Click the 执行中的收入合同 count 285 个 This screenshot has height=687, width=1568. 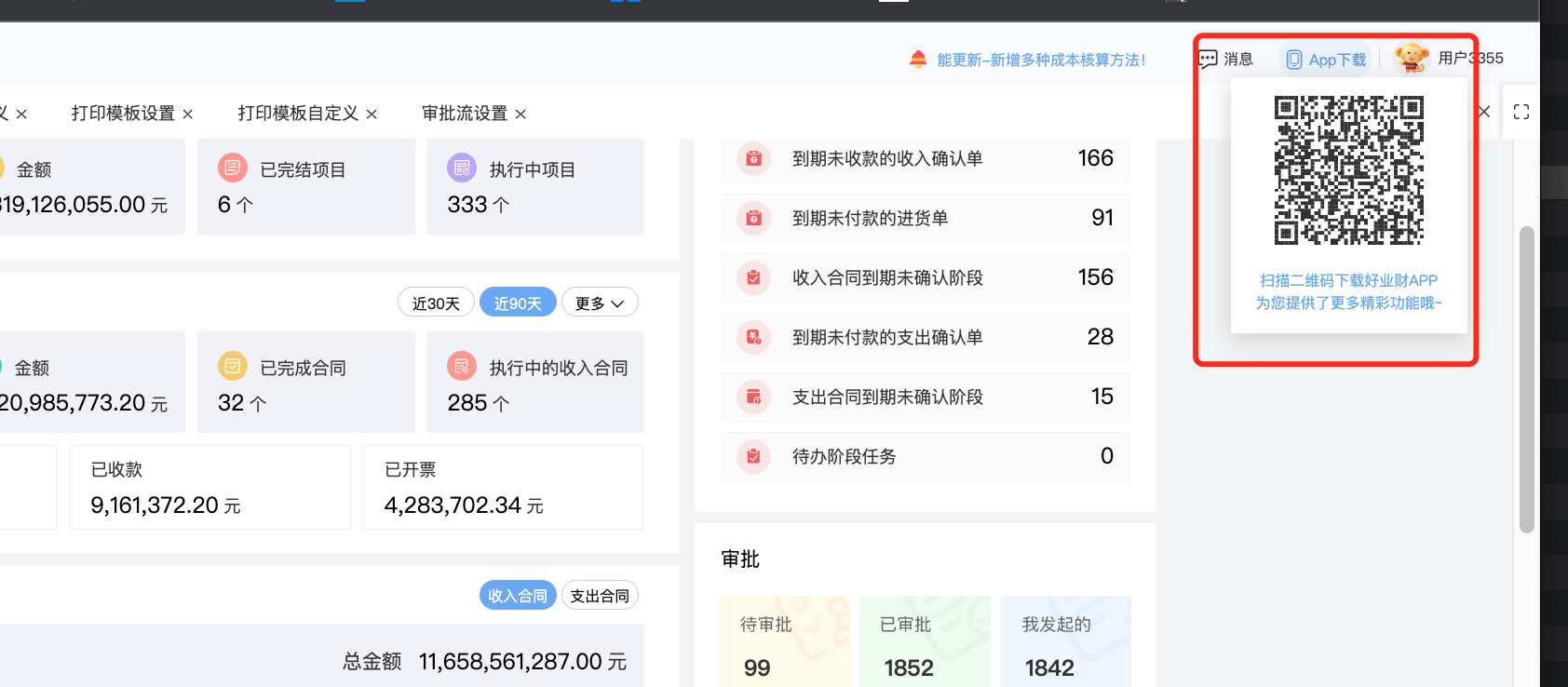(479, 403)
